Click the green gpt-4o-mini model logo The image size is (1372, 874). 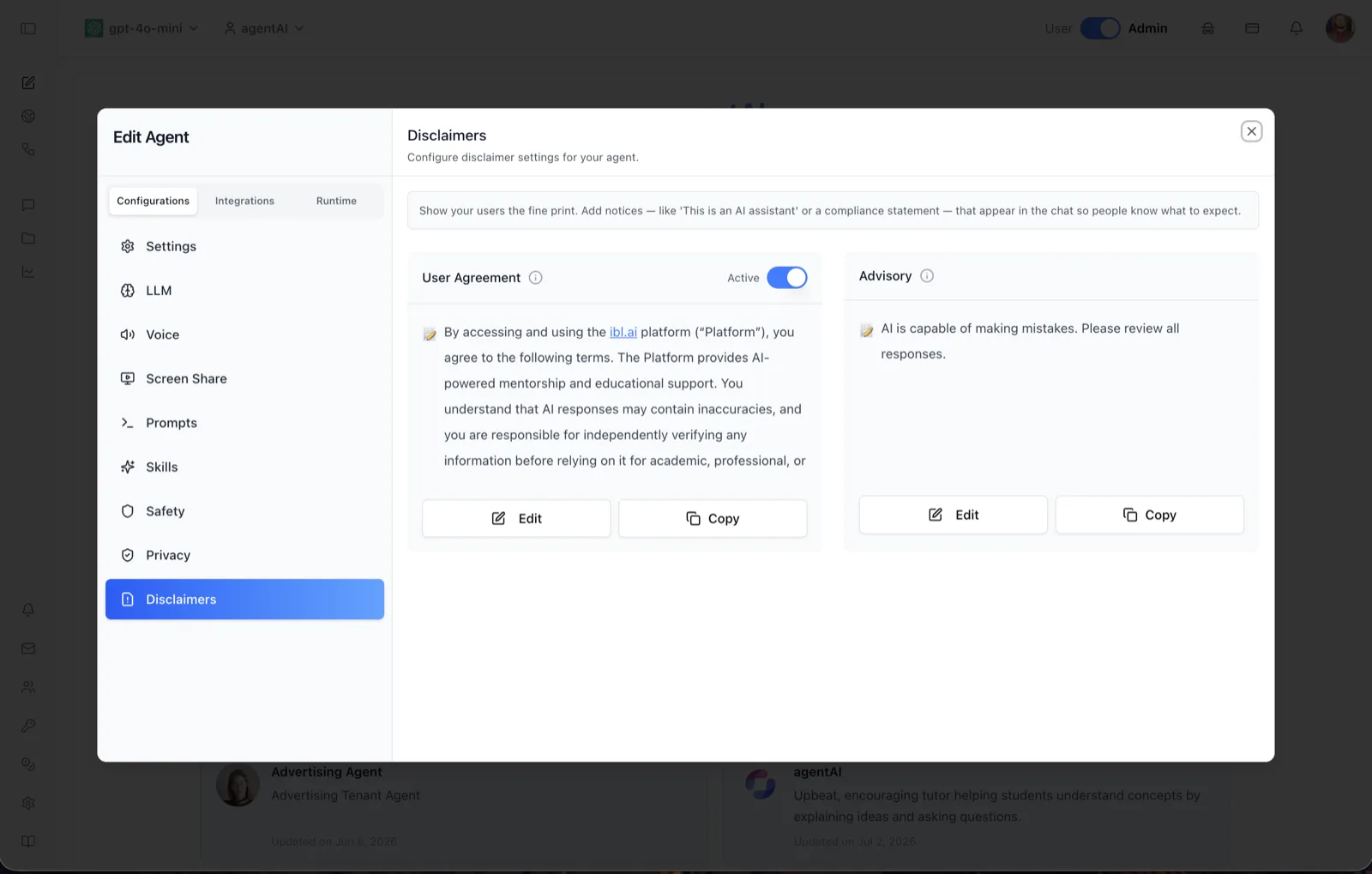coord(94,28)
